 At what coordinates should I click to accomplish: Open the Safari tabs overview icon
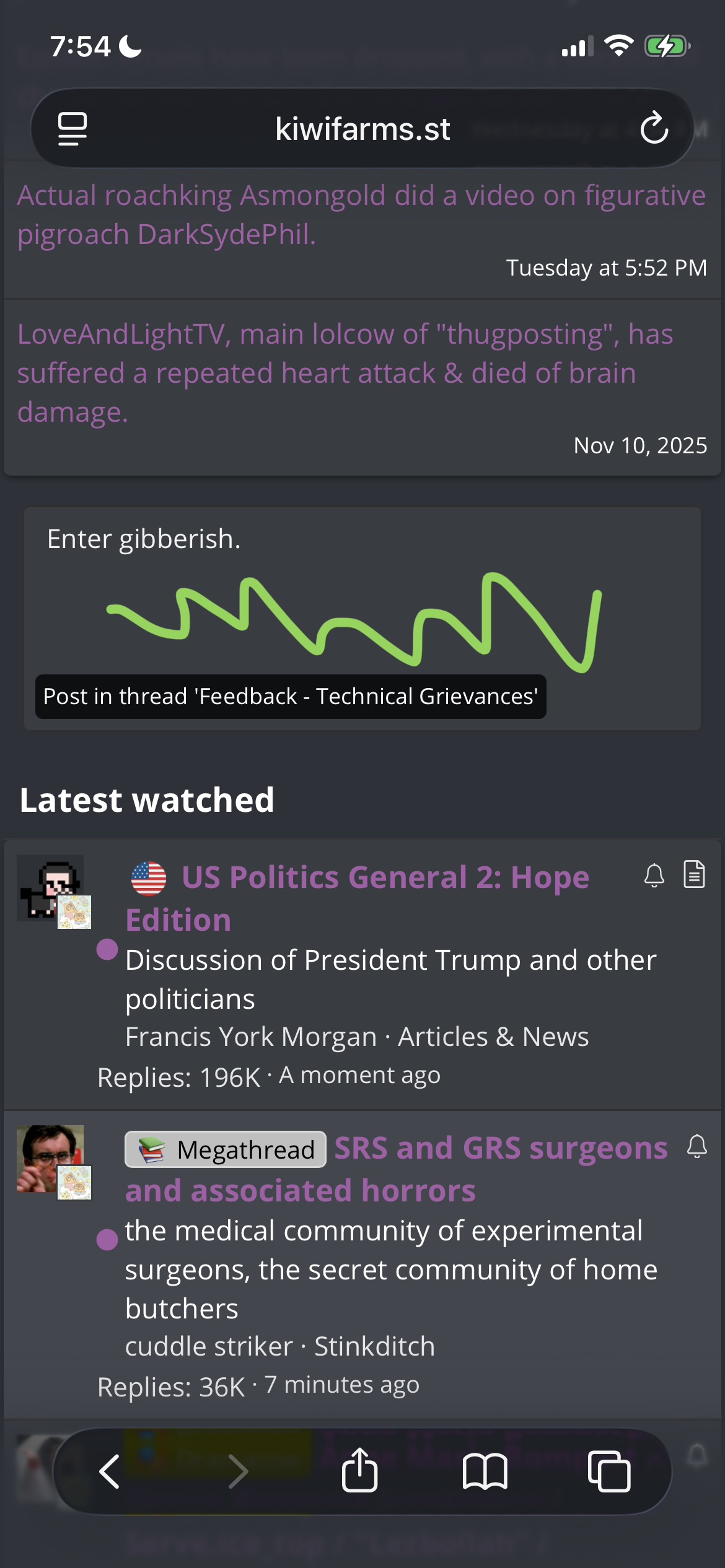[609, 1471]
